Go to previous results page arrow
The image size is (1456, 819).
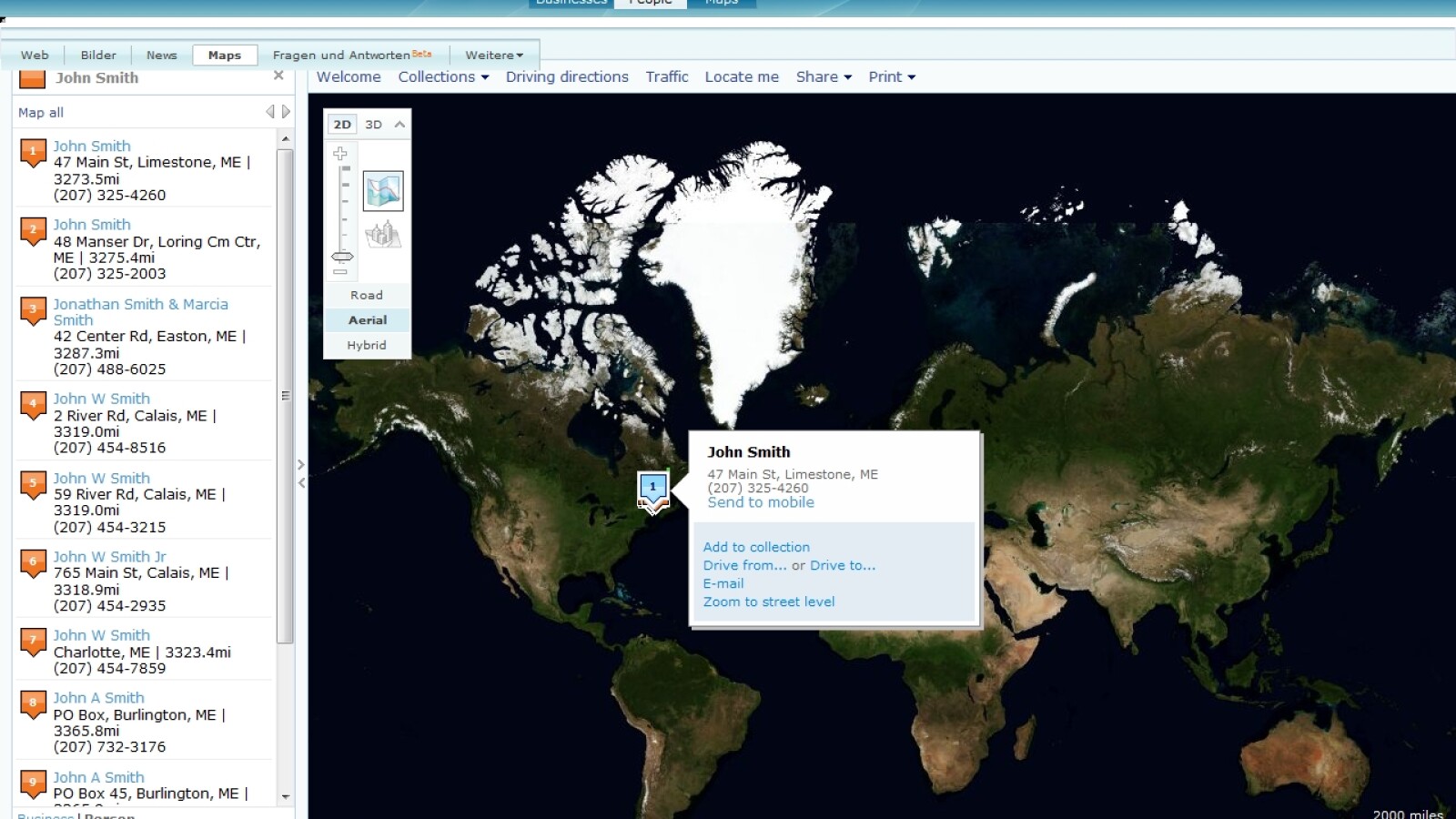[269, 112]
